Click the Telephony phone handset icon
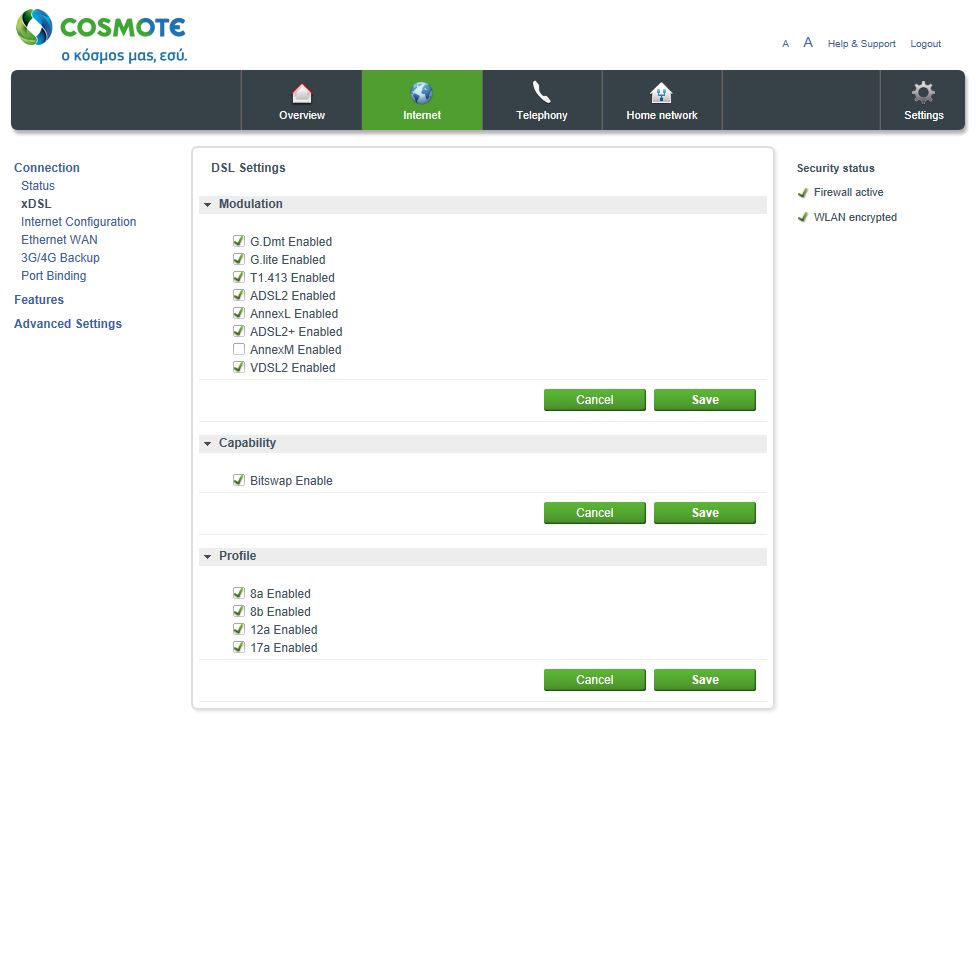Screen dimensions: 979x968 click(x=541, y=92)
